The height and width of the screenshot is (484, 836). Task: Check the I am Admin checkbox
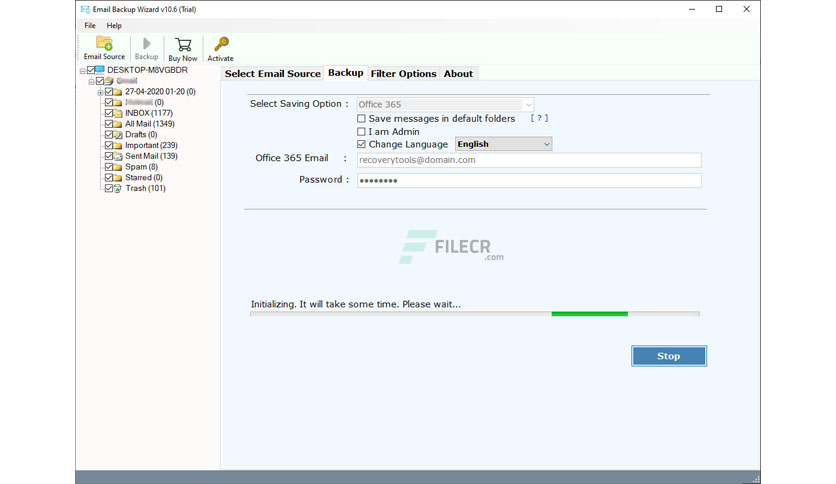(x=361, y=131)
